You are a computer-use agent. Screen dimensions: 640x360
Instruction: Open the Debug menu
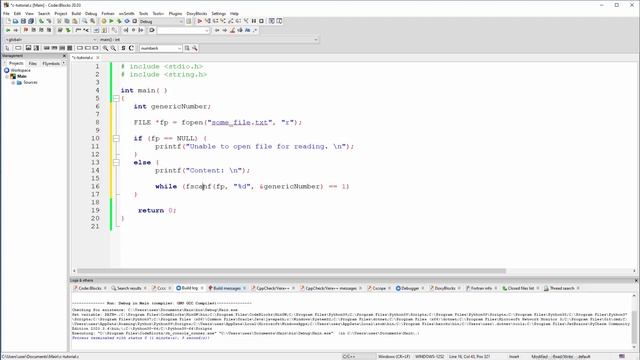91,13
